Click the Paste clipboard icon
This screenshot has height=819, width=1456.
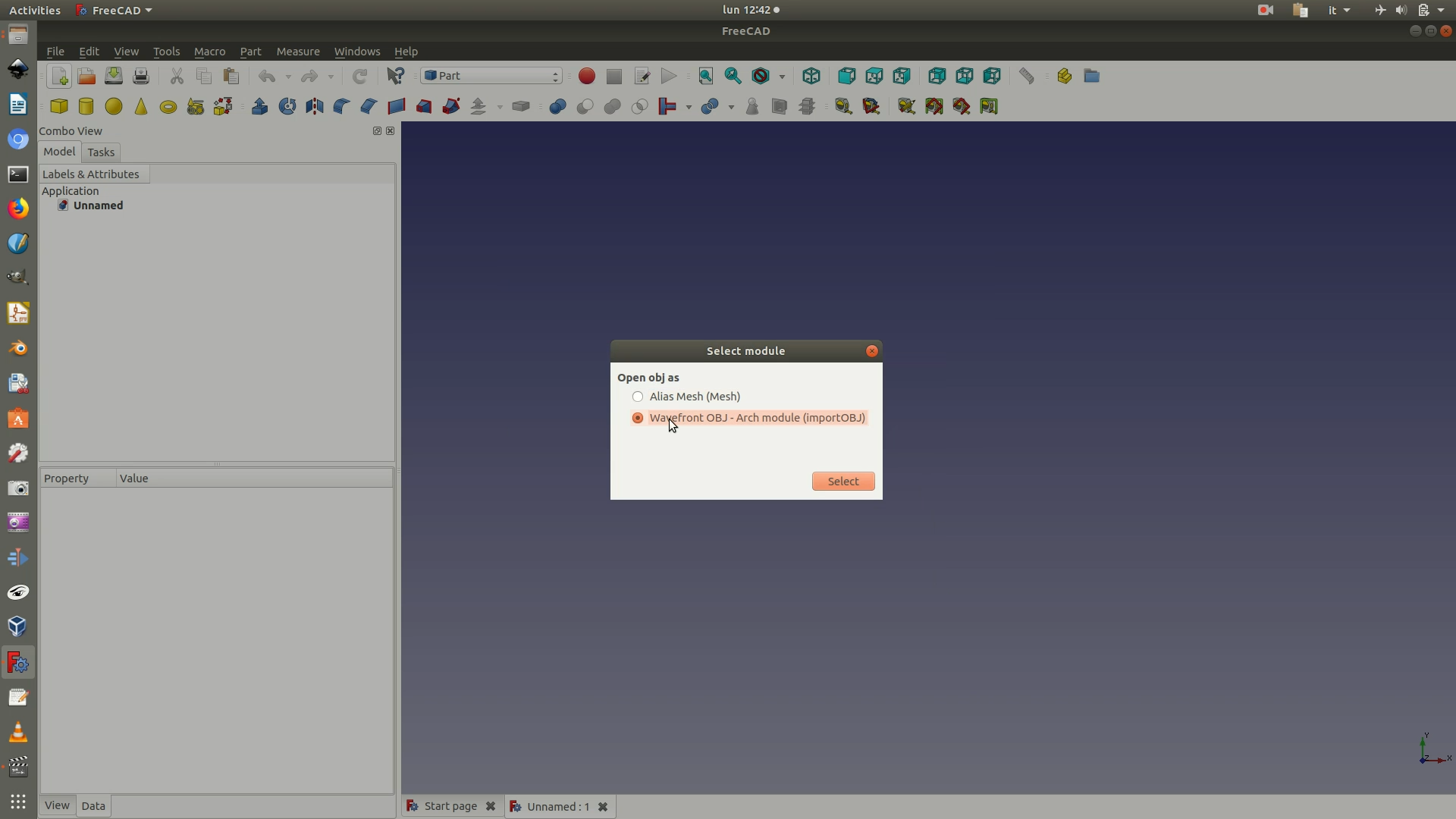pyautogui.click(x=231, y=76)
